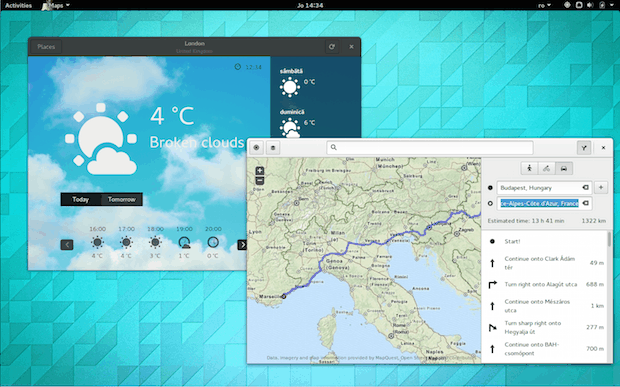Click the Budapest, Hungary start field
The height and width of the screenshot is (387, 620).
point(544,188)
